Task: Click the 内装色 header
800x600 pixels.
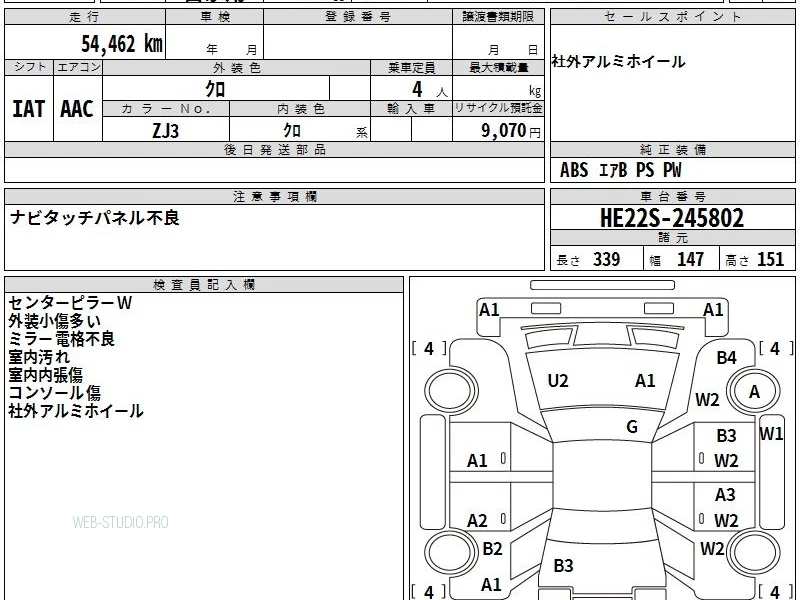Action: 301,109
